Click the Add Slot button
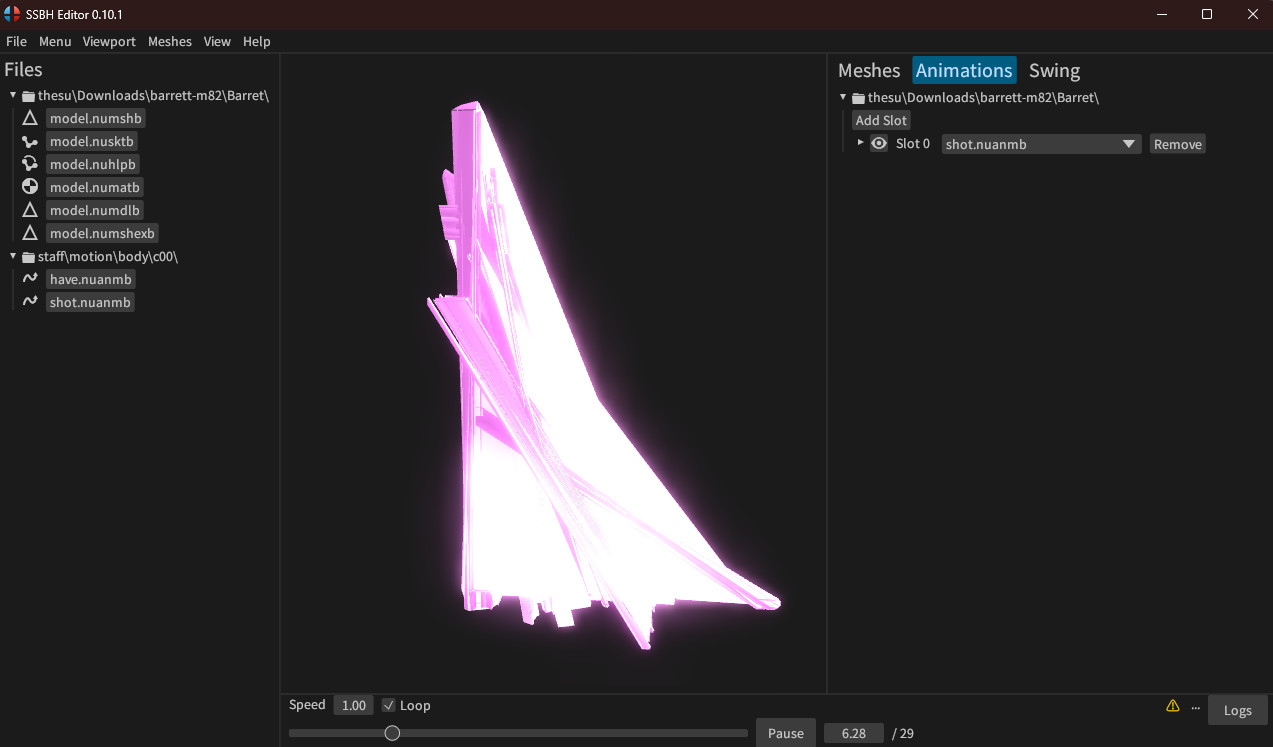This screenshot has width=1273, height=747. (x=881, y=120)
